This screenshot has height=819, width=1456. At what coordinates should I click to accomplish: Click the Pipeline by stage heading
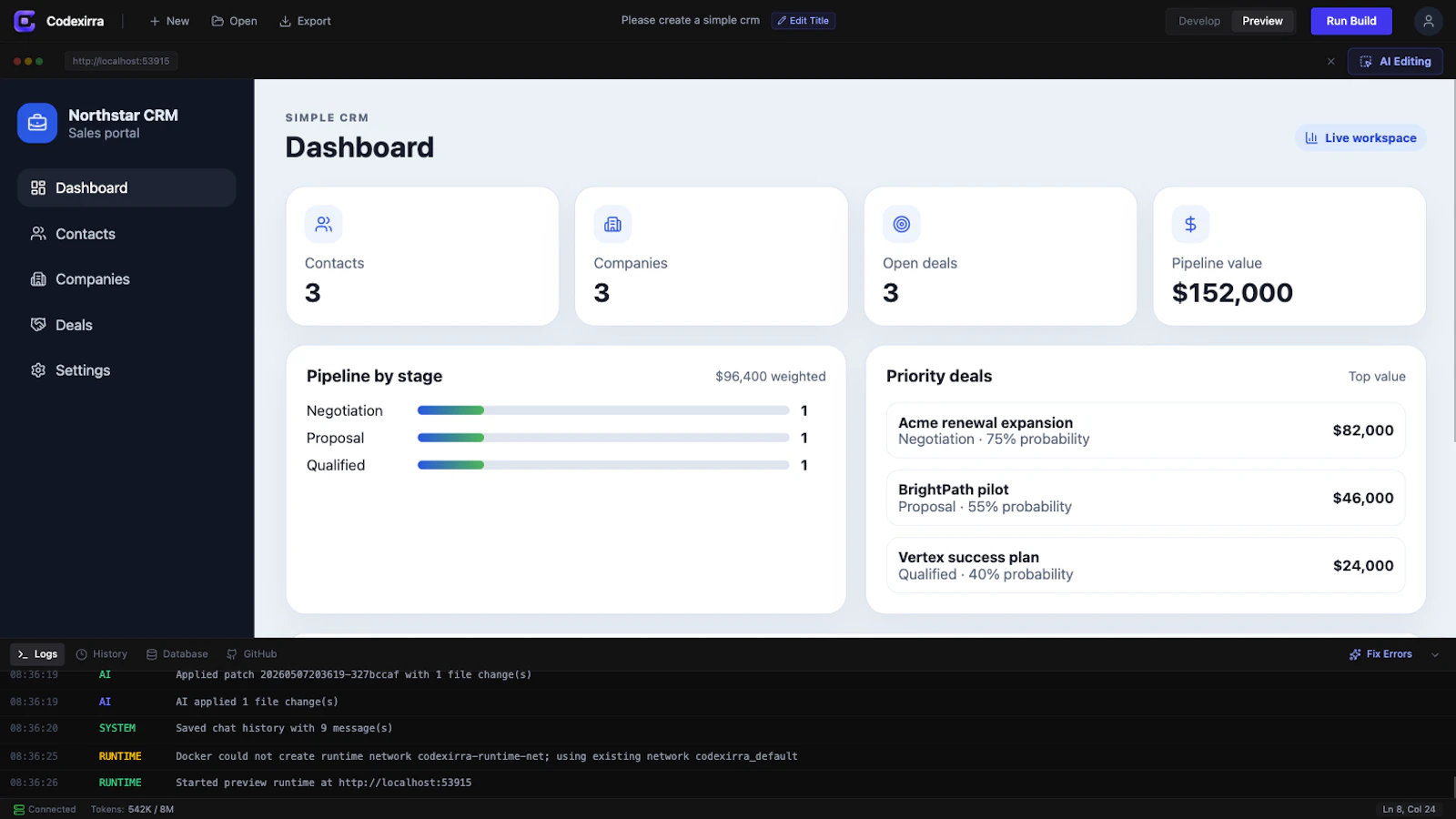tap(374, 376)
